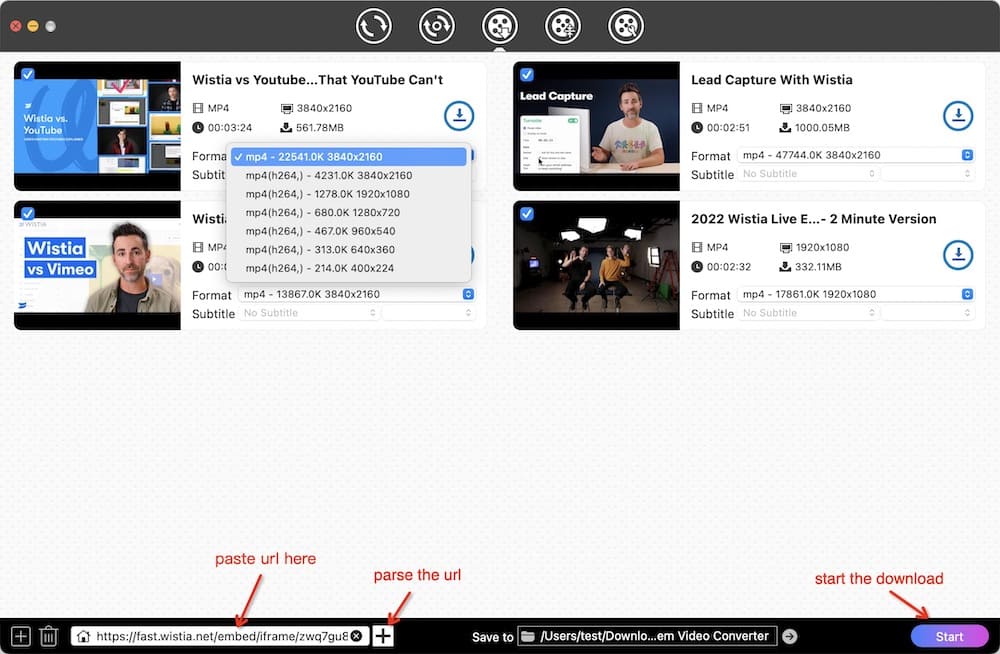Image resolution: width=1000 pixels, height=654 pixels.
Task: Select the second rotating-gear toolbar icon
Action: [x=436, y=26]
